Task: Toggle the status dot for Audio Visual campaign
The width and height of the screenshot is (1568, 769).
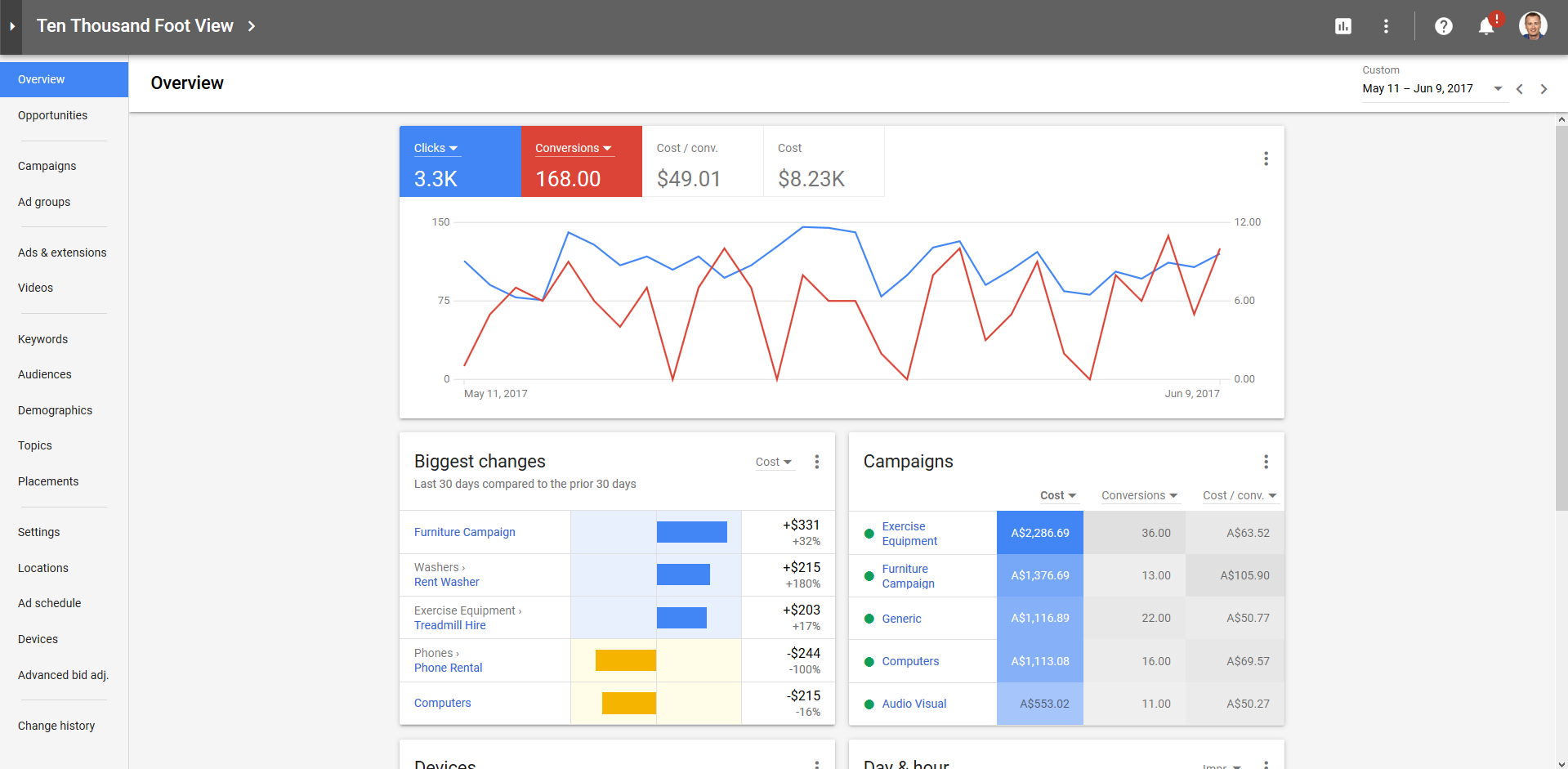Action: [868, 704]
